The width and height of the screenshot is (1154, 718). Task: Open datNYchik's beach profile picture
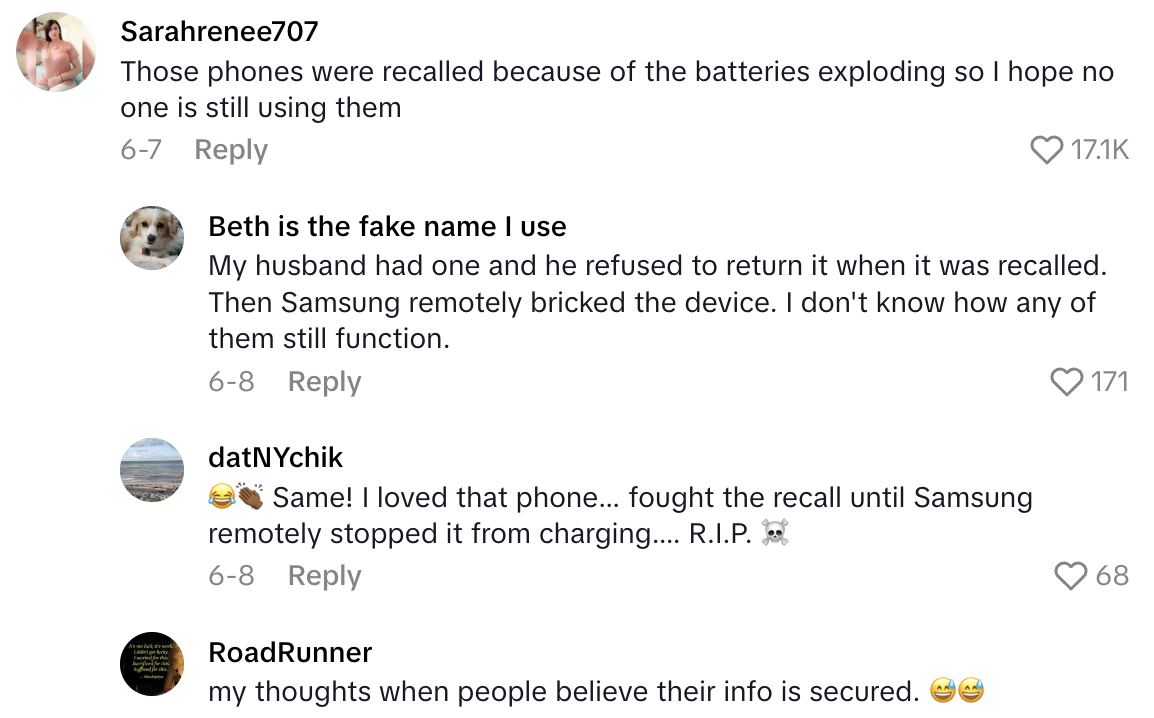tap(151, 470)
